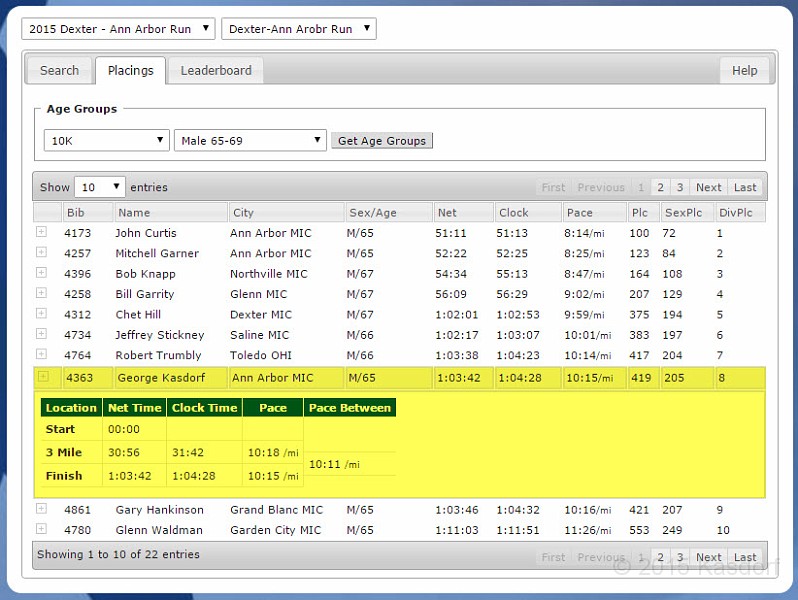Click the Help button
Image resolution: width=798 pixels, height=600 pixels.
coord(744,70)
